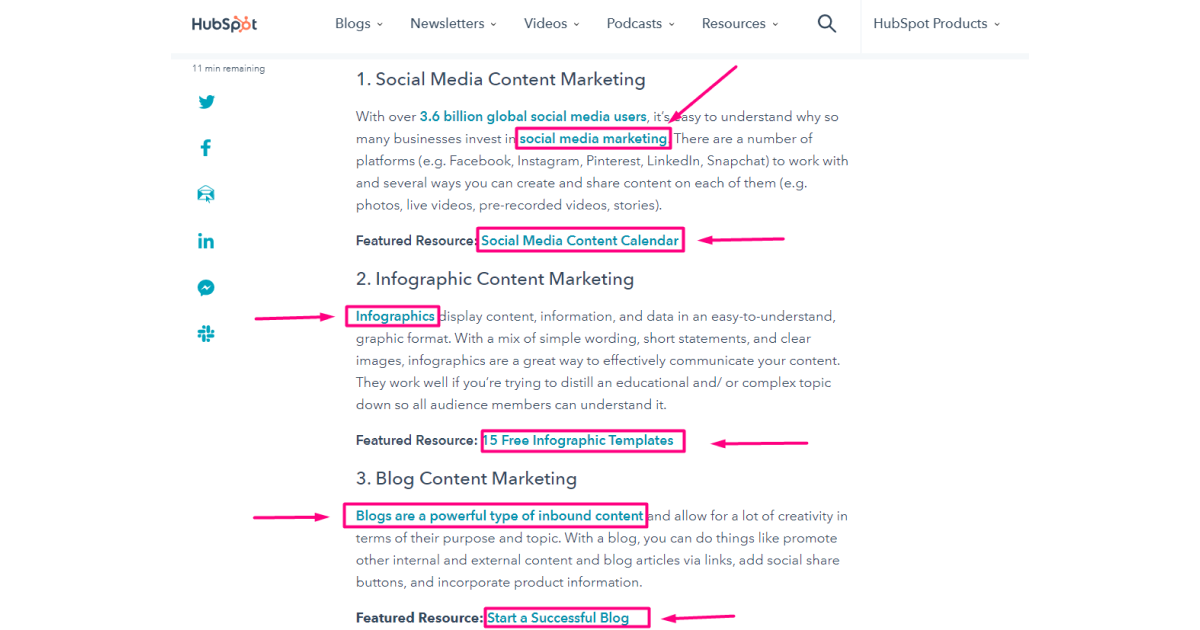Share via Facebook Messenger icon
This screenshot has width=1200, height=630.
coord(206,288)
